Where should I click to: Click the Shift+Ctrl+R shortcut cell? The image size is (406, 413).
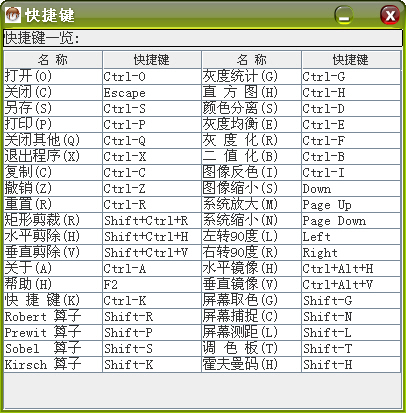tap(152, 221)
